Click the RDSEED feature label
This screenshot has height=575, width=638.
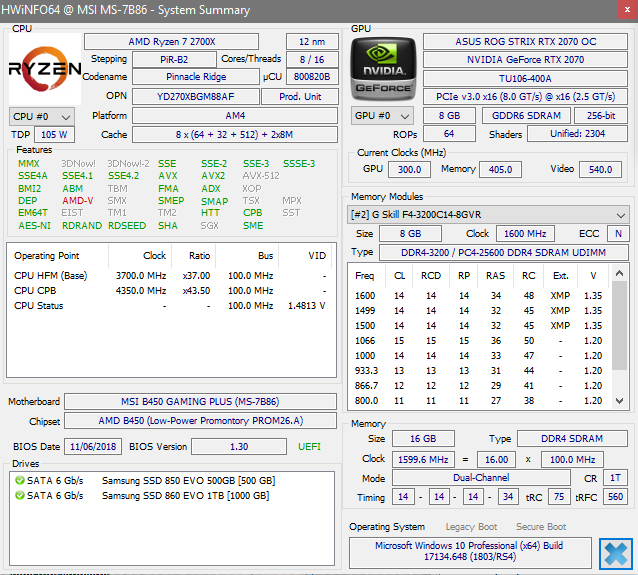point(127,225)
